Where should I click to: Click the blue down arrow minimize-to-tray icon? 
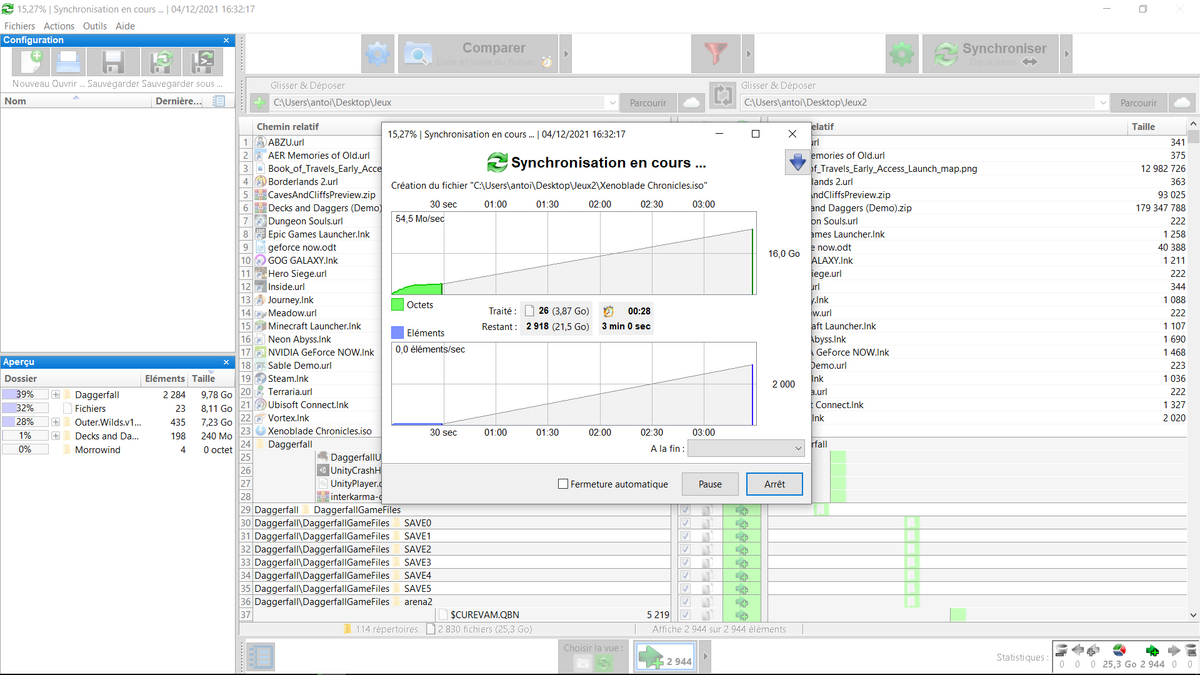(796, 162)
